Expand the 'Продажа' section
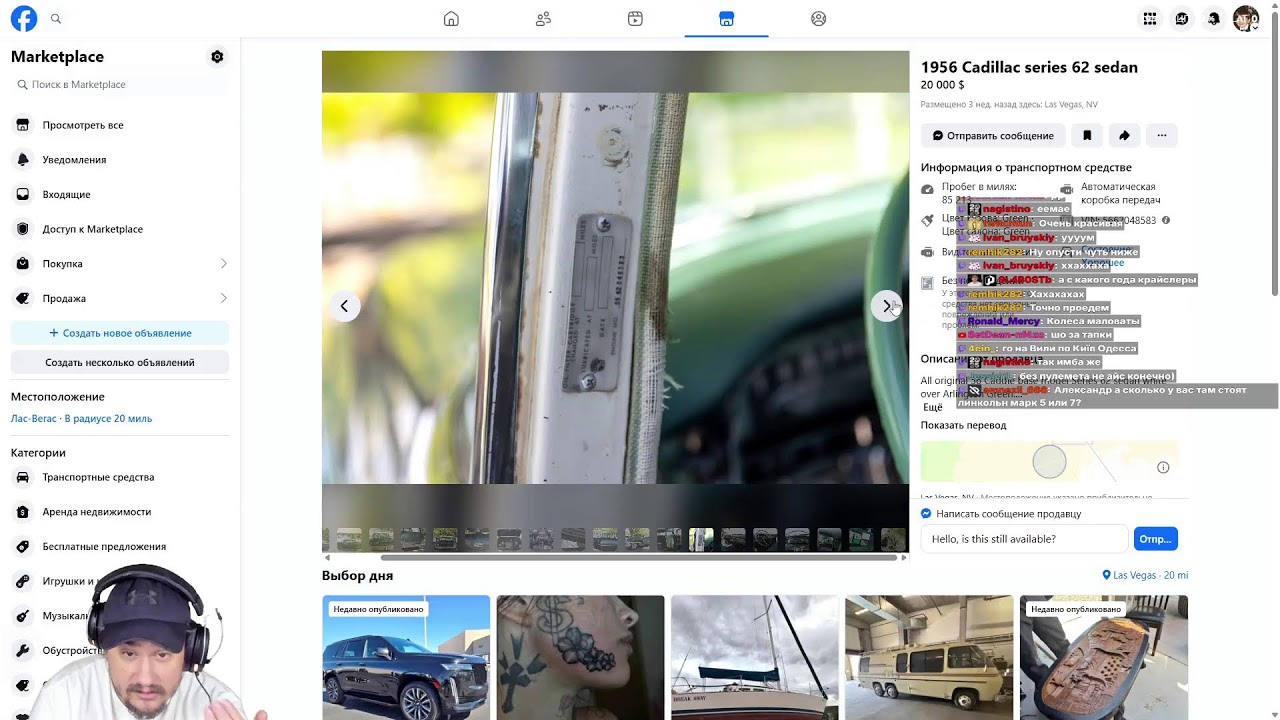The width and height of the screenshot is (1280, 720). click(x=120, y=298)
